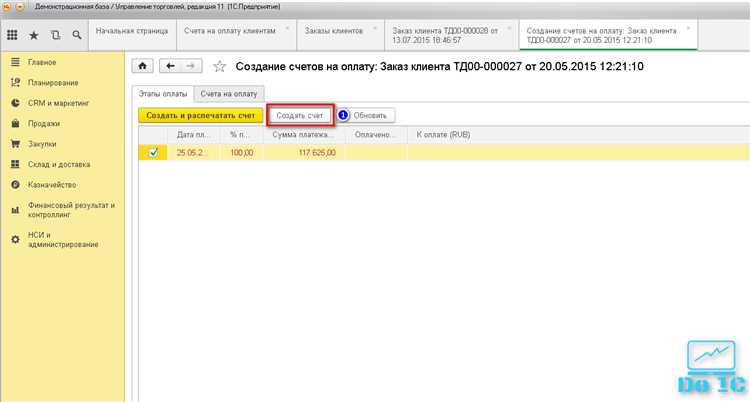Image resolution: width=750 pixels, height=402 pixels.
Task: Close the Счета на оплату клиентам tab
Action: click(287, 29)
